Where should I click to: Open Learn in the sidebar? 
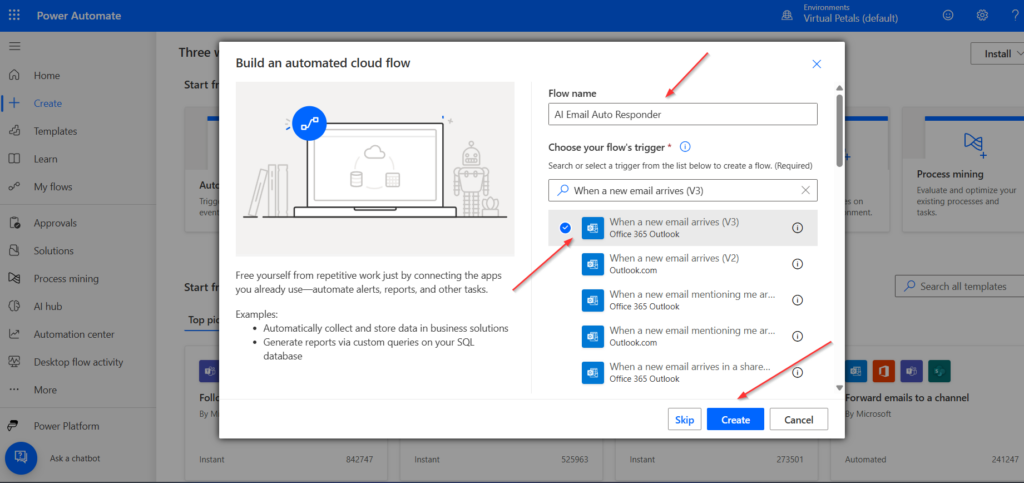[45, 159]
